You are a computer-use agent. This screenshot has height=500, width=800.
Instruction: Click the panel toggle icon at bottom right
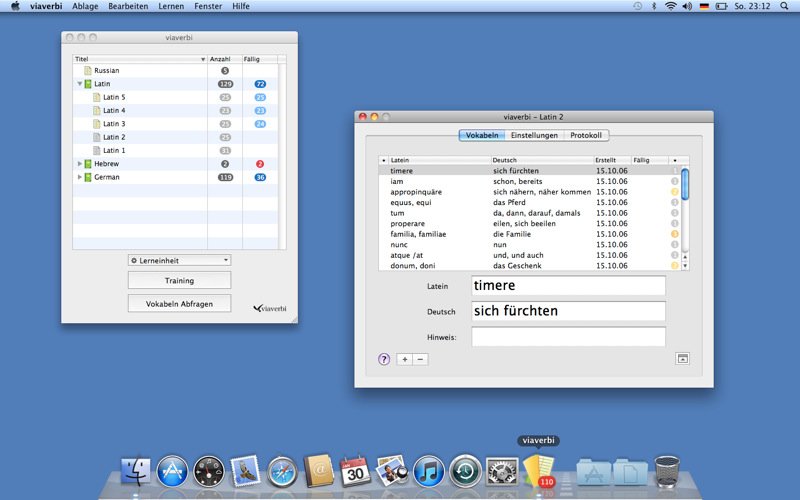click(683, 357)
